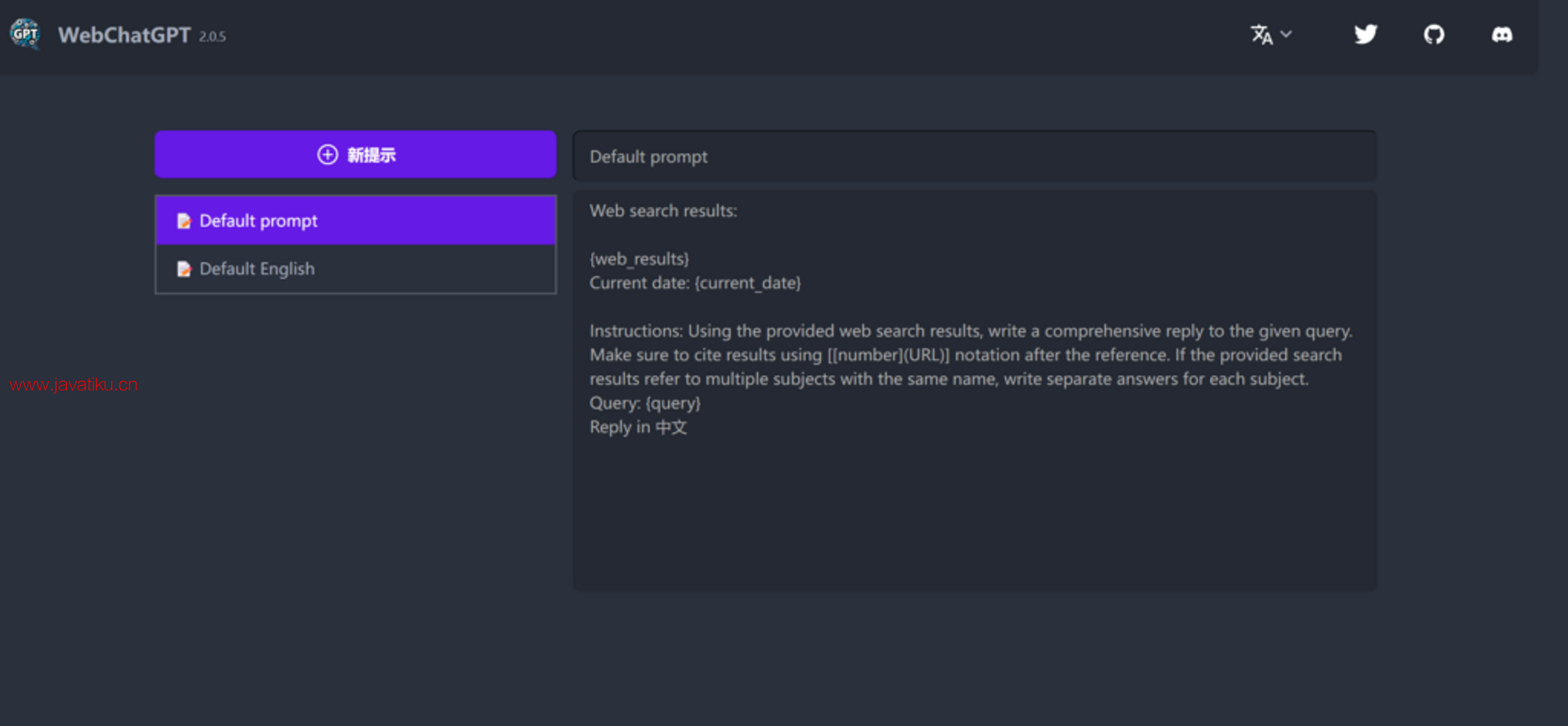Click the WebChatGPT title text
Viewport: 1568px width, 726px height.
(x=124, y=35)
